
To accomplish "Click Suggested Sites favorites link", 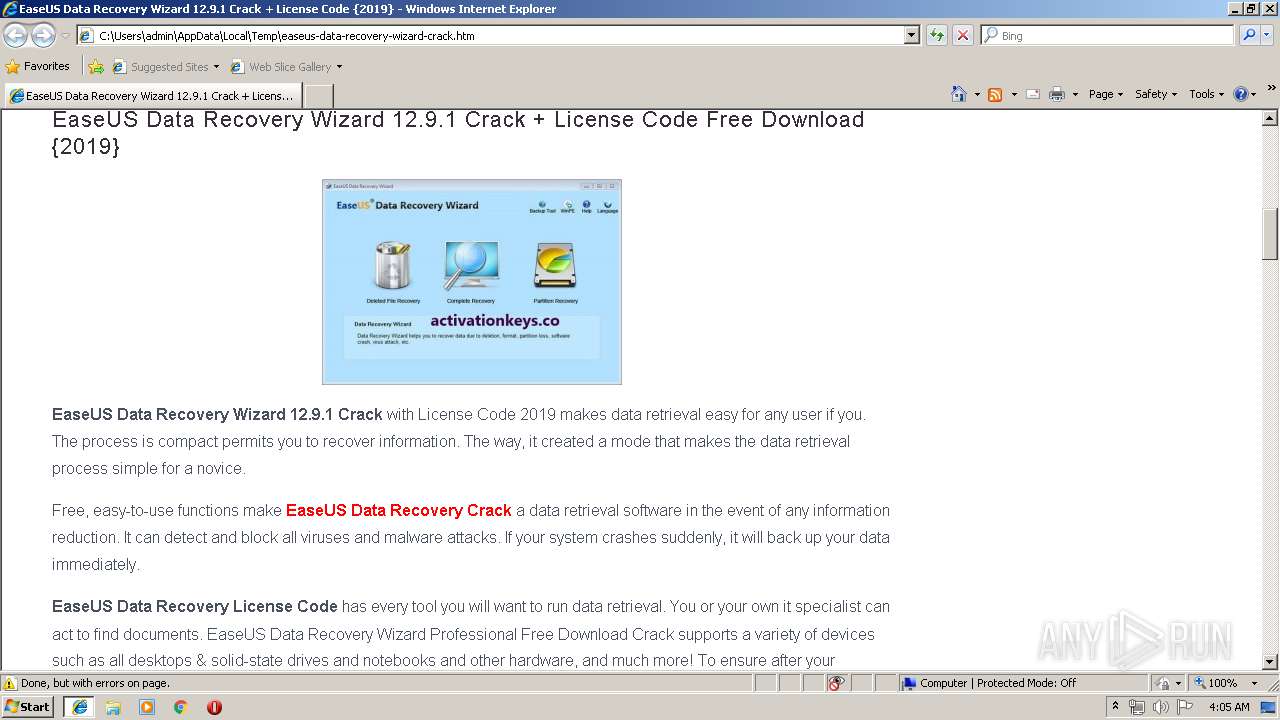I will (x=165, y=67).
